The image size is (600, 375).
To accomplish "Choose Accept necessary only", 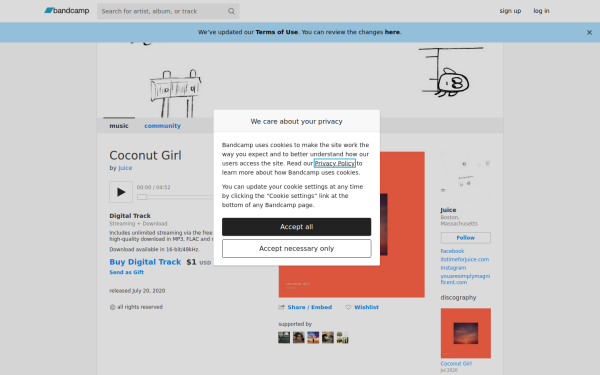I will pyautogui.click(x=297, y=249).
